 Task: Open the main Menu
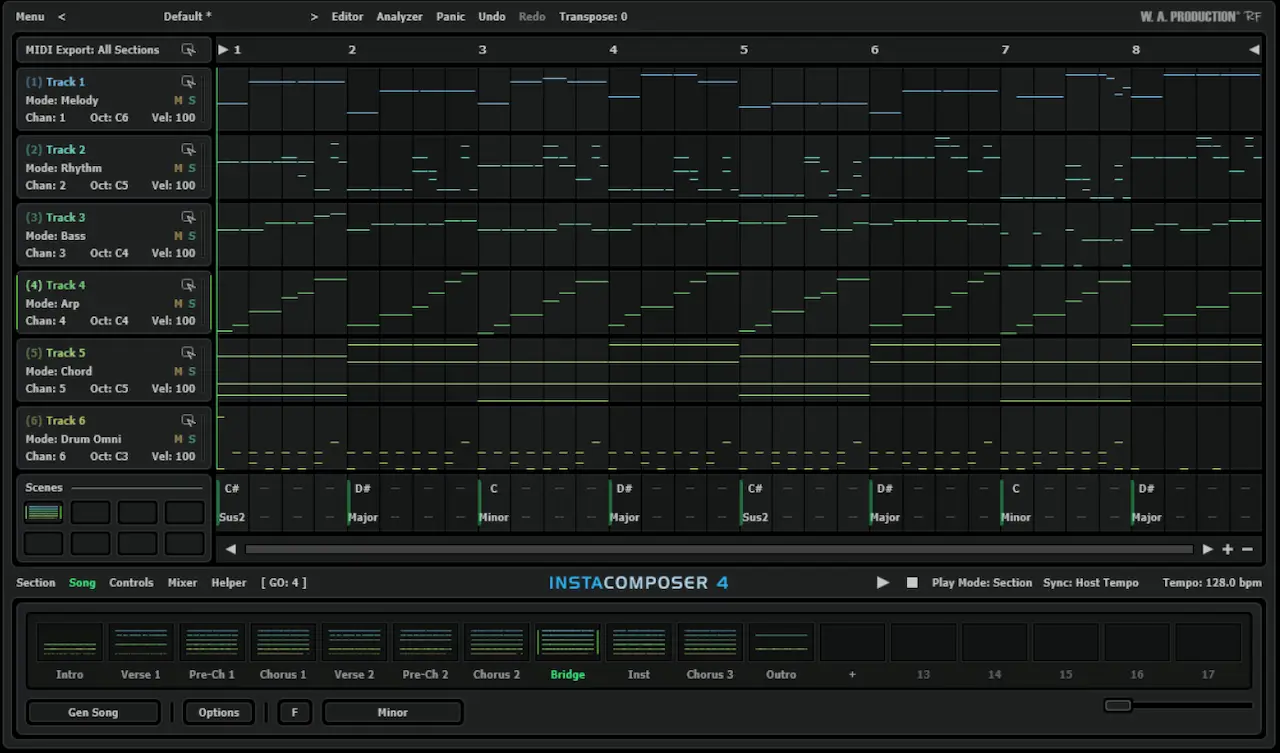(x=30, y=17)
